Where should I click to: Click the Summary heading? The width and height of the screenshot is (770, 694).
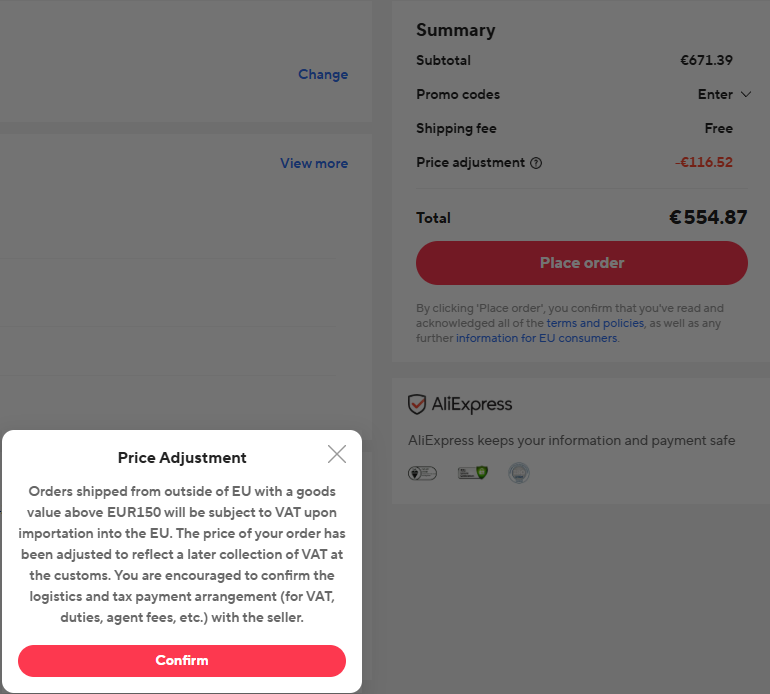pos(455,30)
